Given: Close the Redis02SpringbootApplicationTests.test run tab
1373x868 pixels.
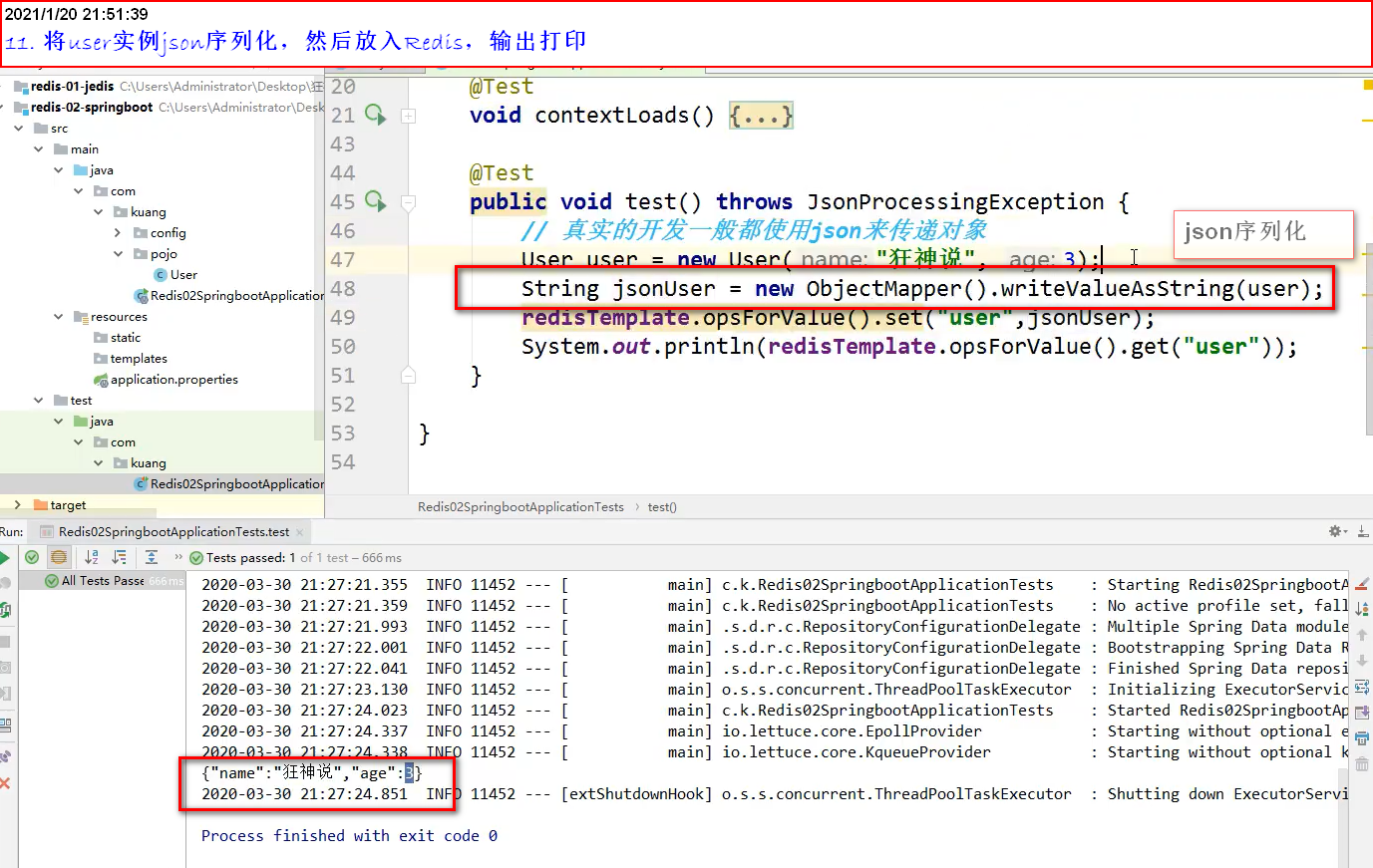Looking at the screenshot, I should coord(299,532).
